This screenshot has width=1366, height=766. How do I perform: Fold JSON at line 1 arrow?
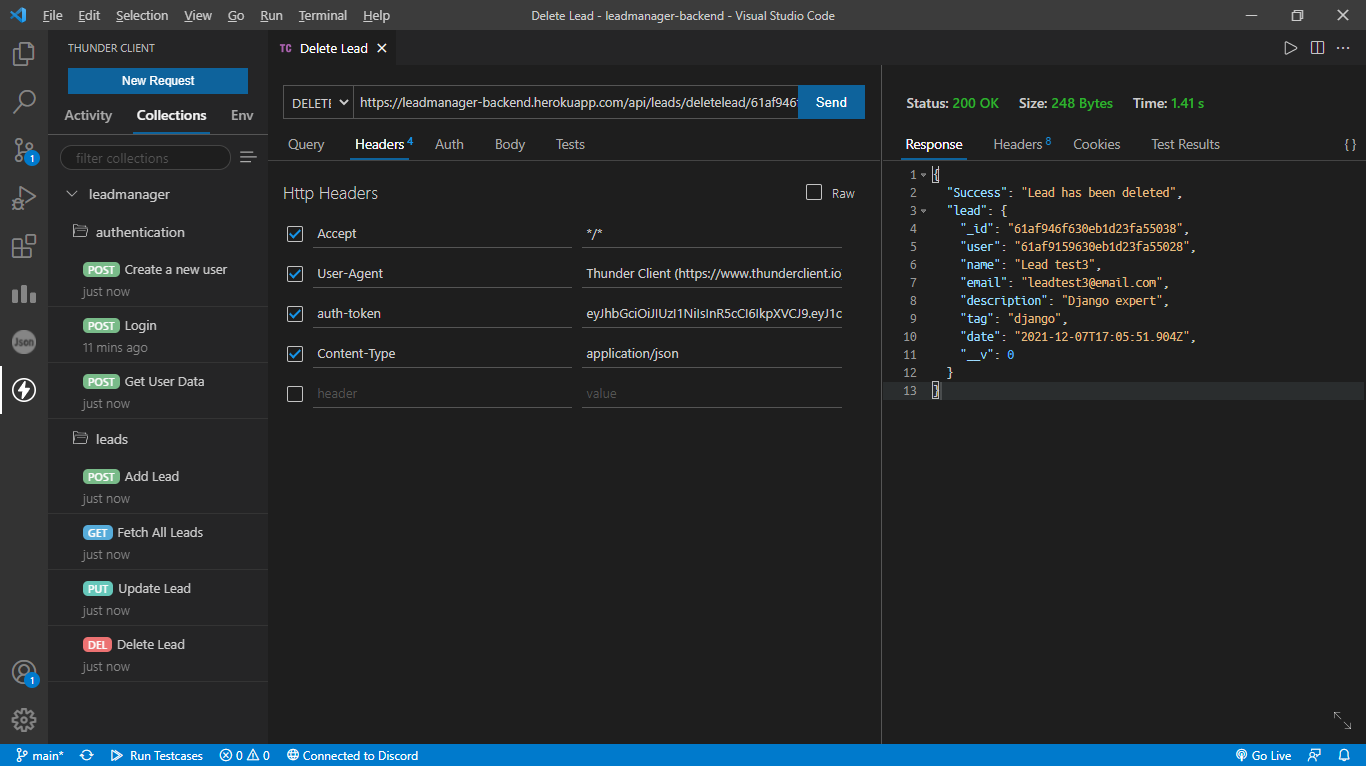(x=923, y=175)
